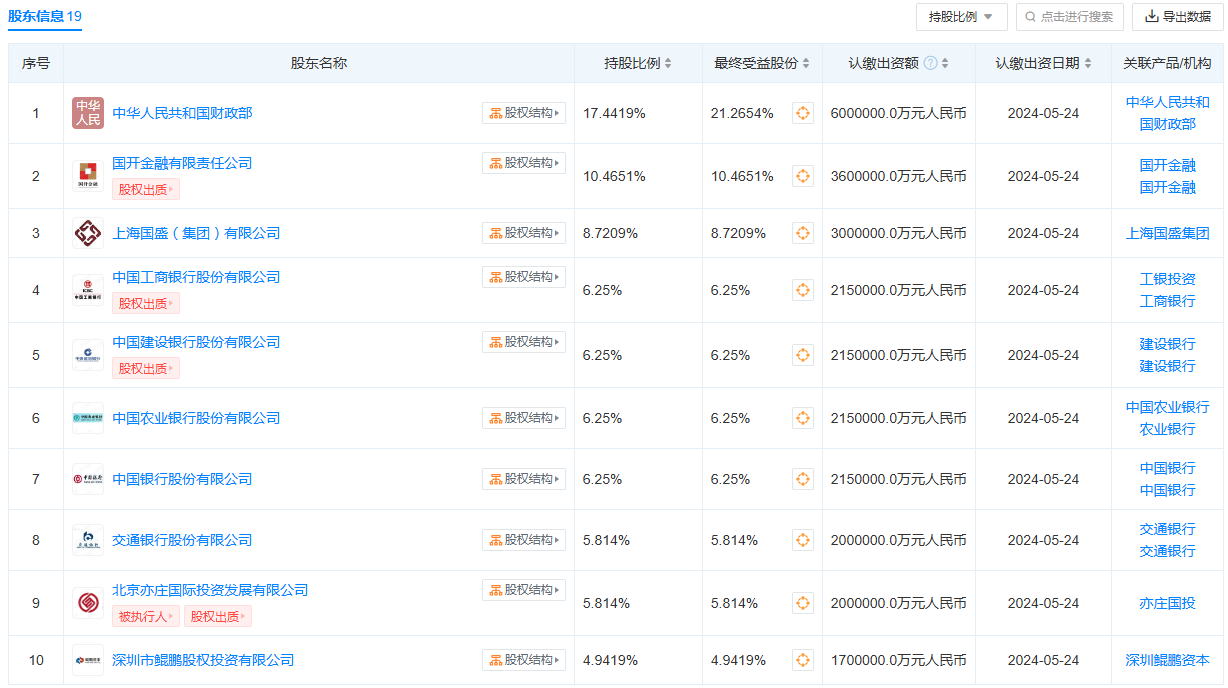Click 中华人民共和国财政部 red logo thumbnail
Viewport: 1228px width, 688px height.
pyautogui.click(x=88, y=113)
